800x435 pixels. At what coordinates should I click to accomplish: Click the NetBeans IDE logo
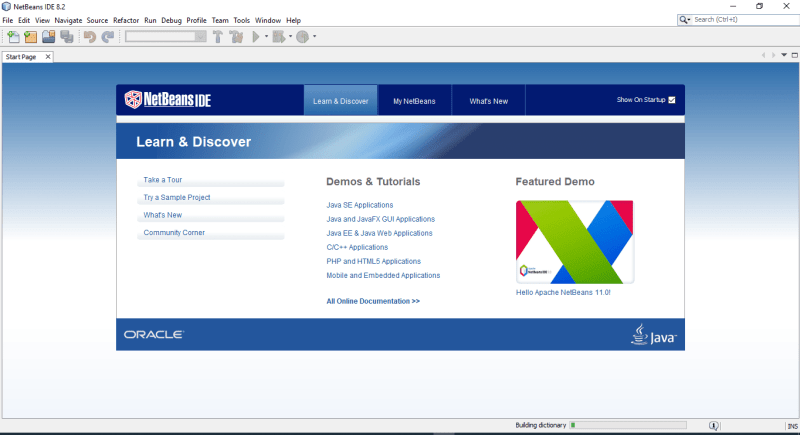point(168,99)
